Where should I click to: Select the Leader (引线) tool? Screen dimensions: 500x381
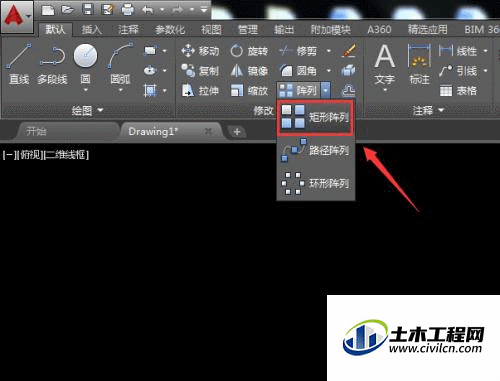(458, 71)
